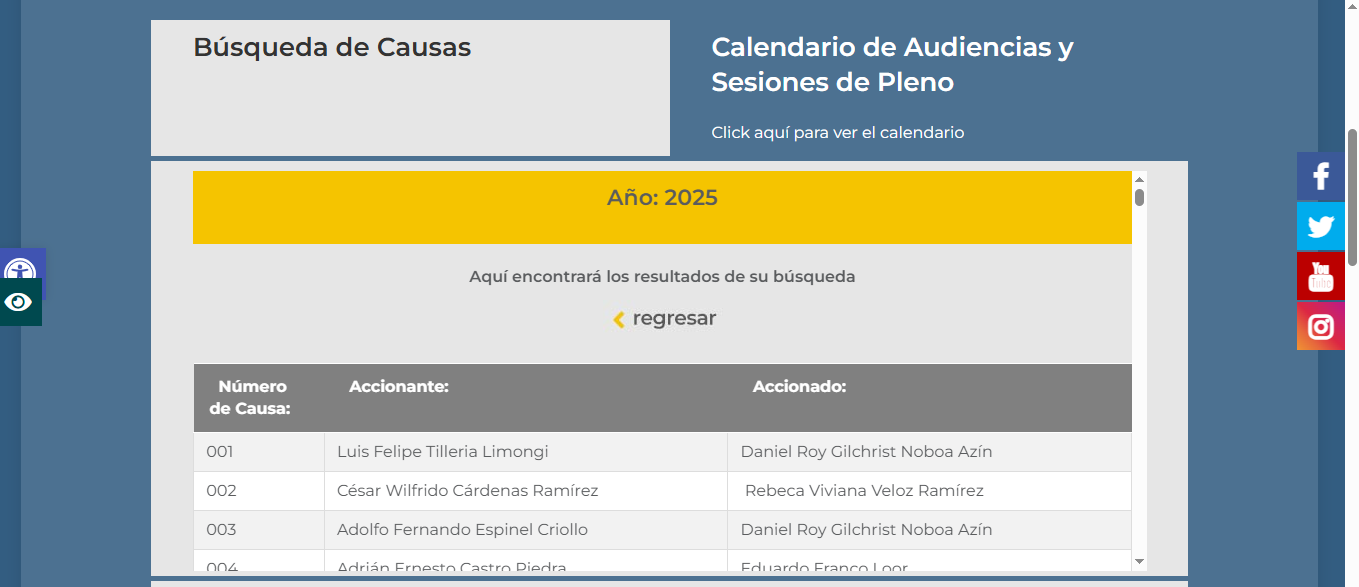Image resolution: width=1359 pixels, height=587 pixels.
Task: Open the Facebook social link
Action: pos(1321,177)
